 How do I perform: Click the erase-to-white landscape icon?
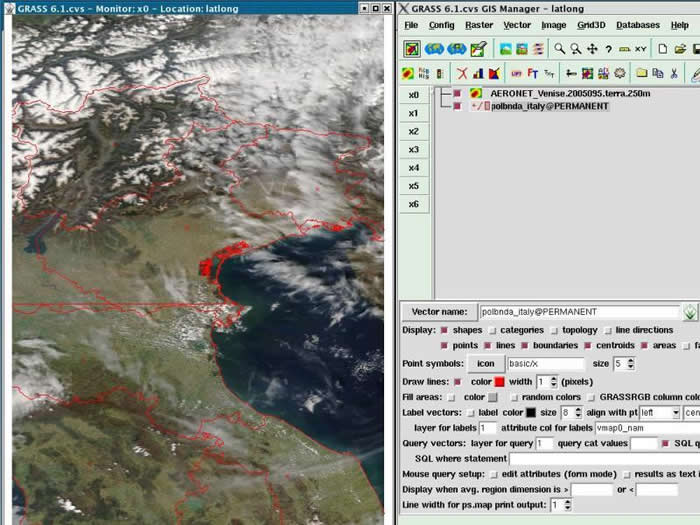(x=505, y=49)
